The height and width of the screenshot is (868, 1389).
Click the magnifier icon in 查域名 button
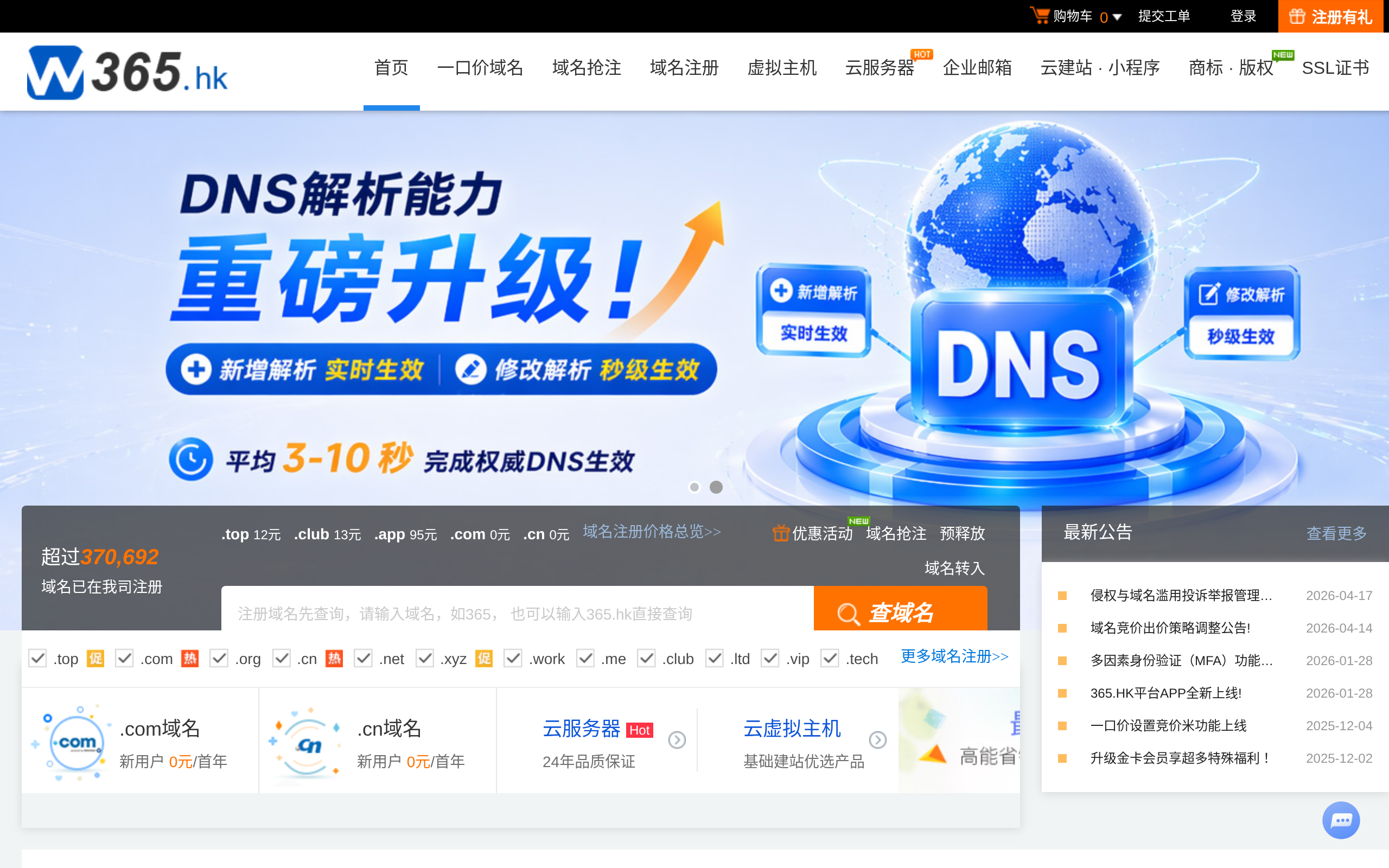point(849,613)
